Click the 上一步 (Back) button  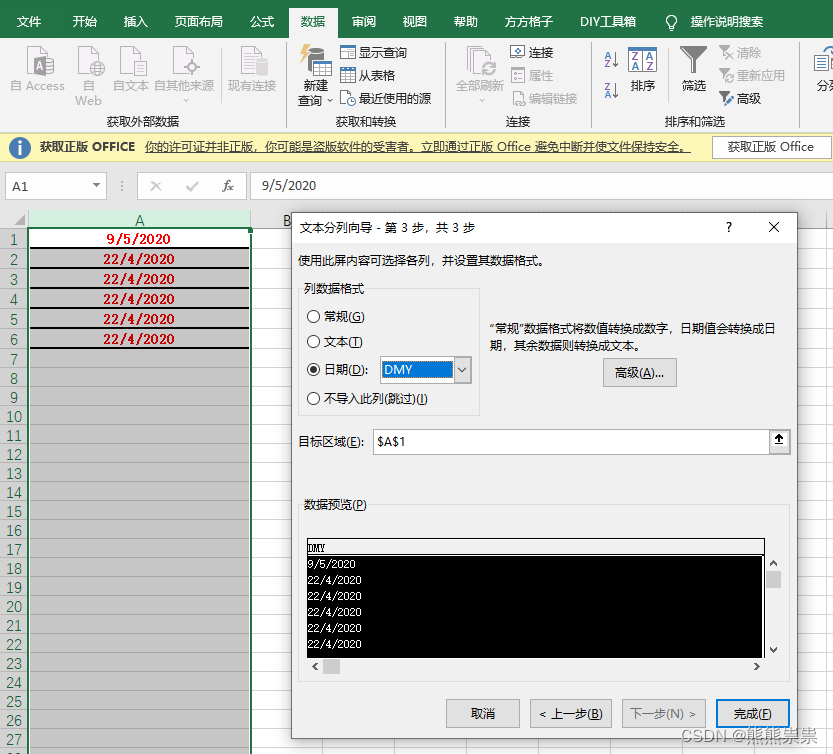[x=570, y=713]
